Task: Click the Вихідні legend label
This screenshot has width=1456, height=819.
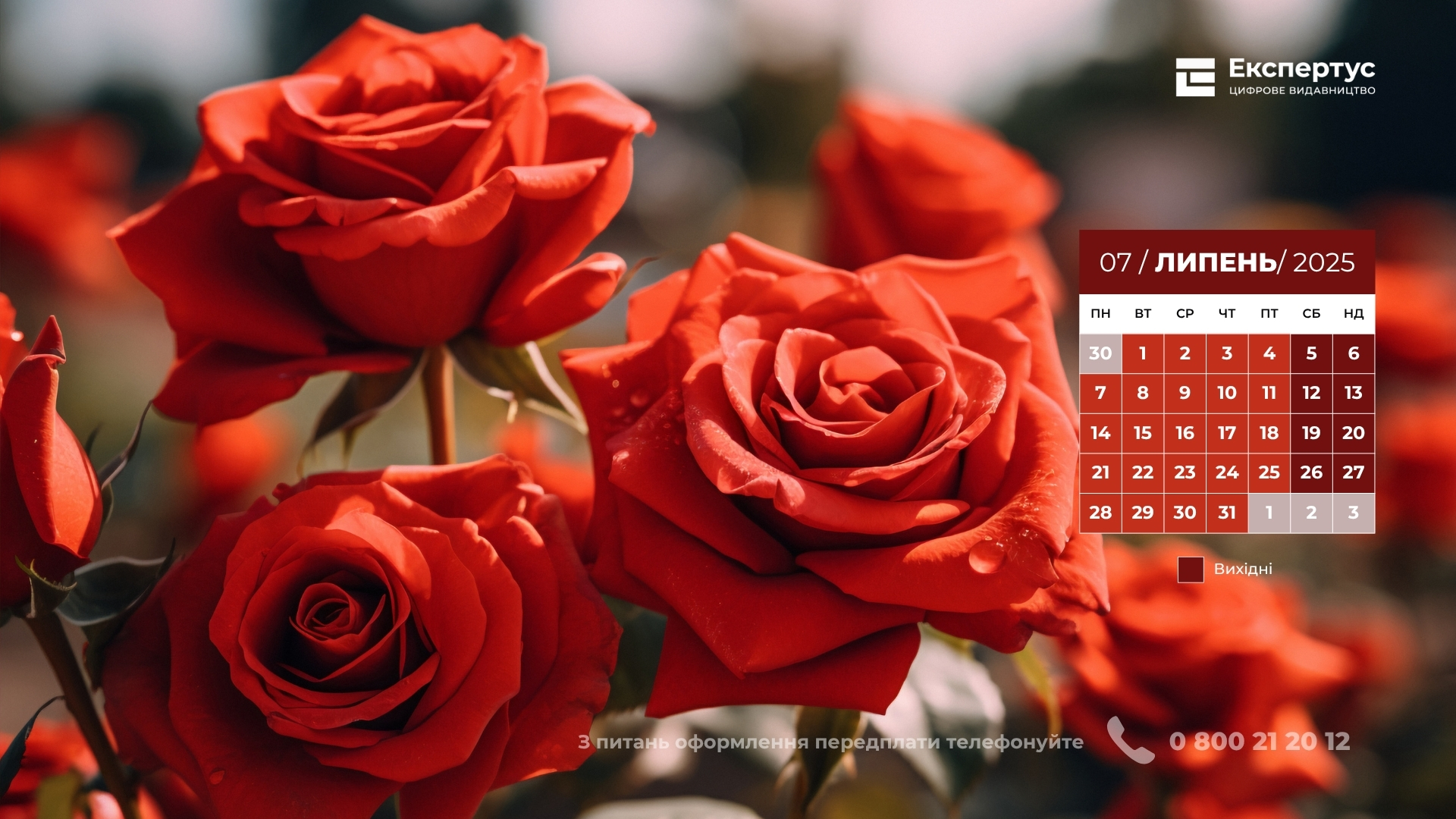Action: (x=1243, y=569)
